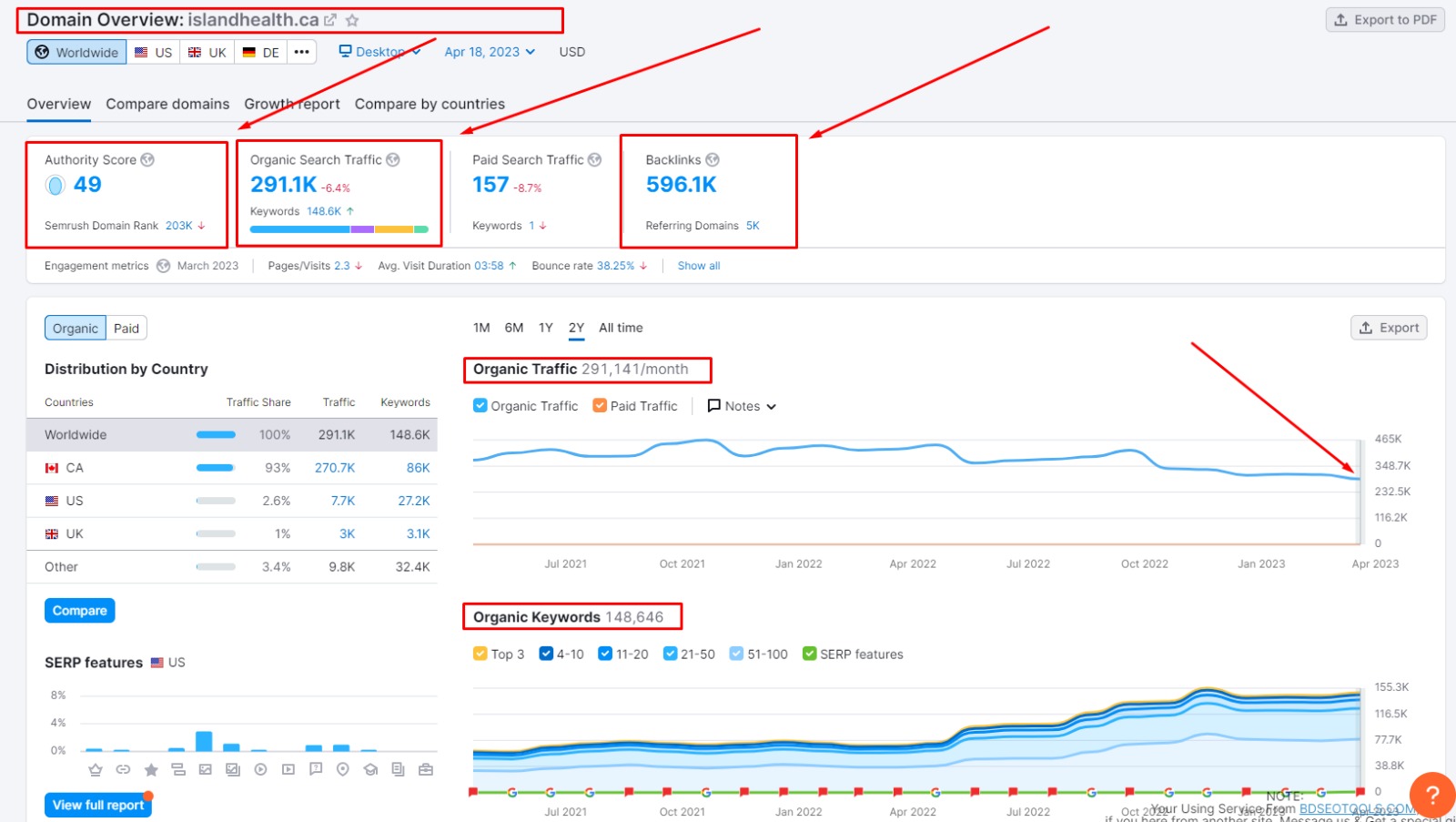1456x822 pixels.
Task: Click the Show all engagement metrics link
Action: pos(697,265)
